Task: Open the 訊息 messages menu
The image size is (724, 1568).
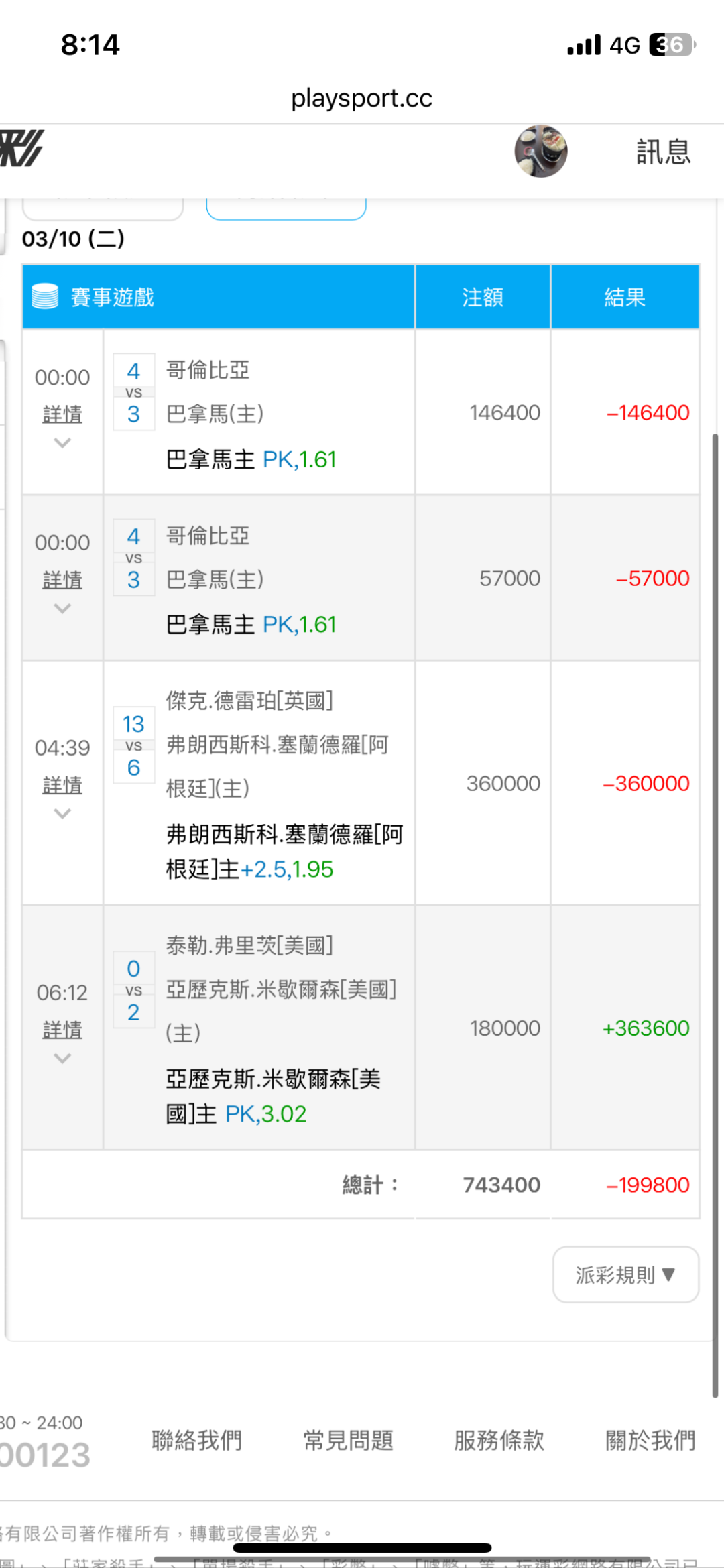Action: (663, 152)
